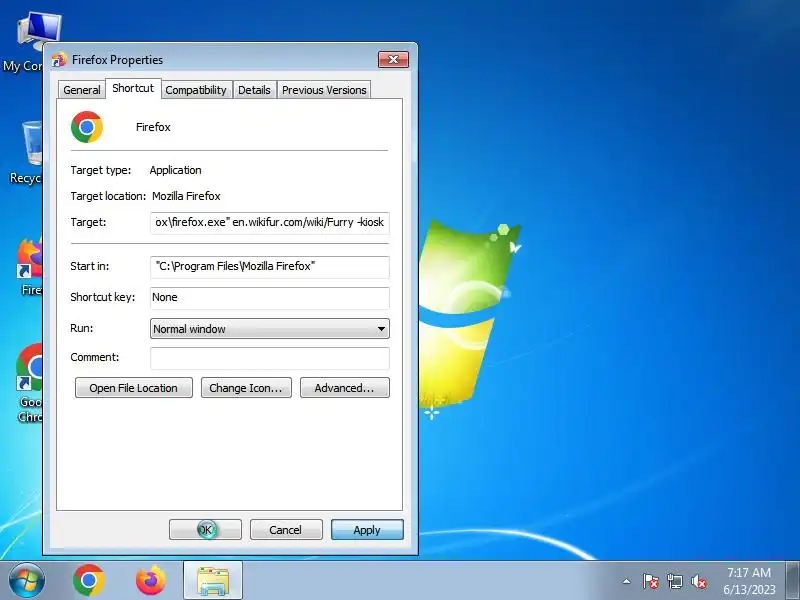Open the General tab
This screenshot has width=800, height=600.
pos(82,90)
